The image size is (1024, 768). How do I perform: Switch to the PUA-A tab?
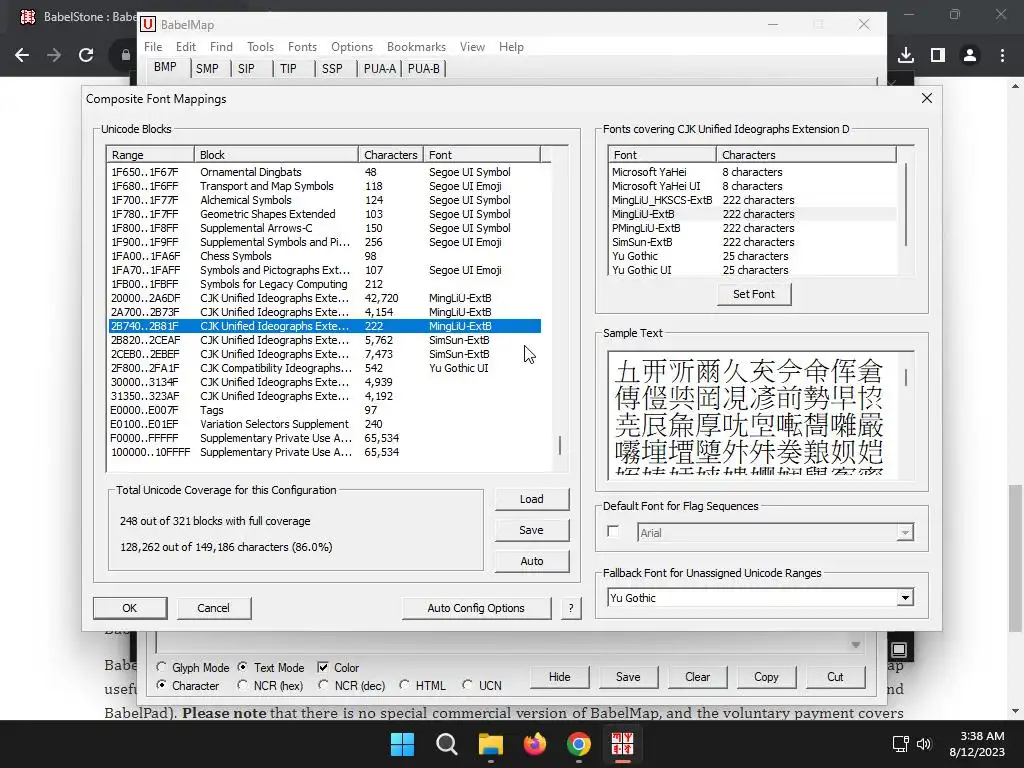pyautogui.click(x=379, y=69)
